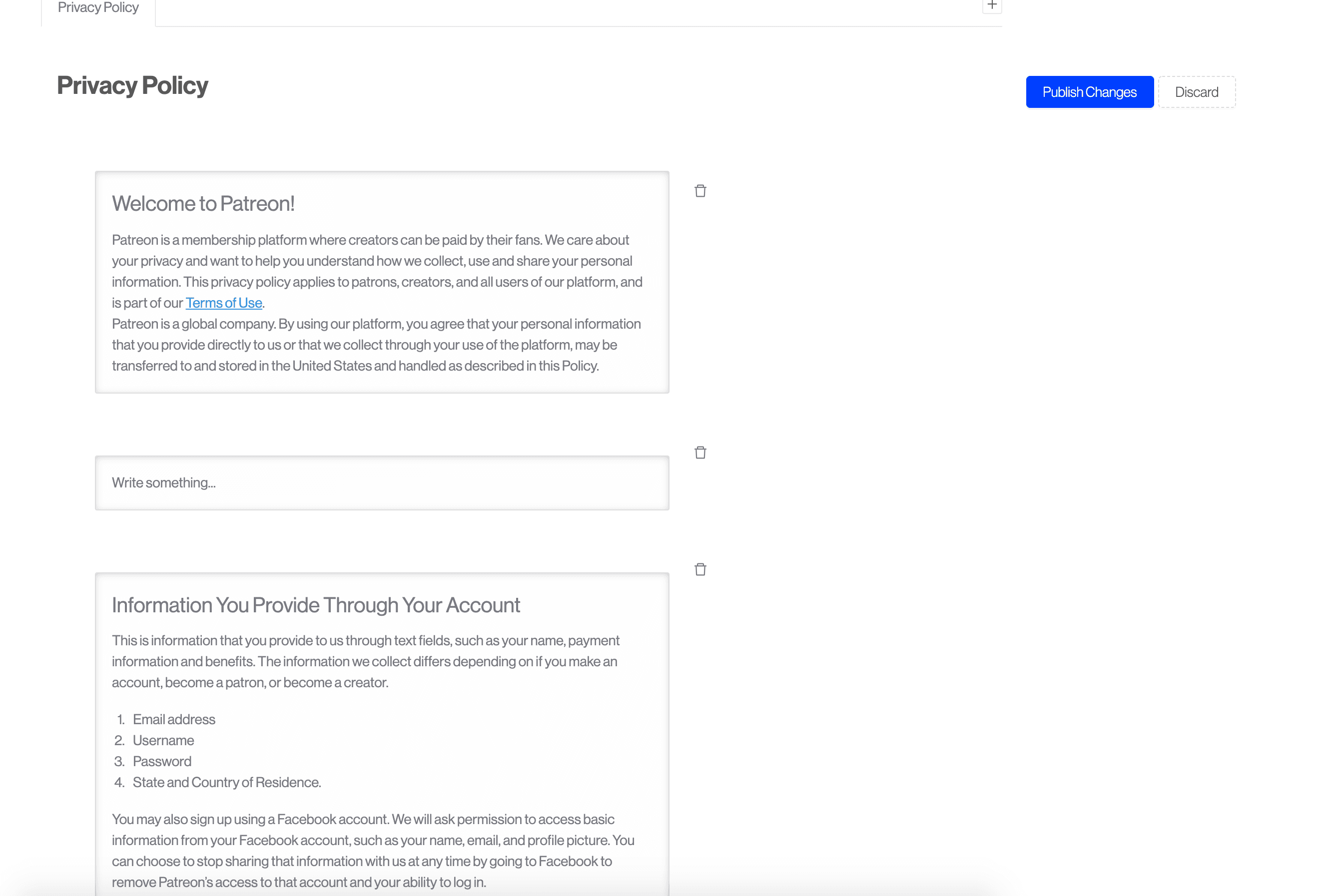Viewport: 1340px width, 896px height.
Task: Click the Username list item
Action: pyautogui.click(x=163, y=741)
